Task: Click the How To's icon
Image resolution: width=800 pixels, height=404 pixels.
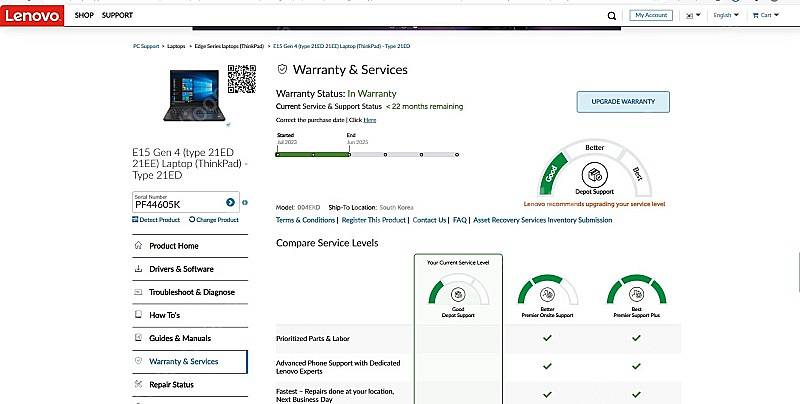Action: [138, 315]
